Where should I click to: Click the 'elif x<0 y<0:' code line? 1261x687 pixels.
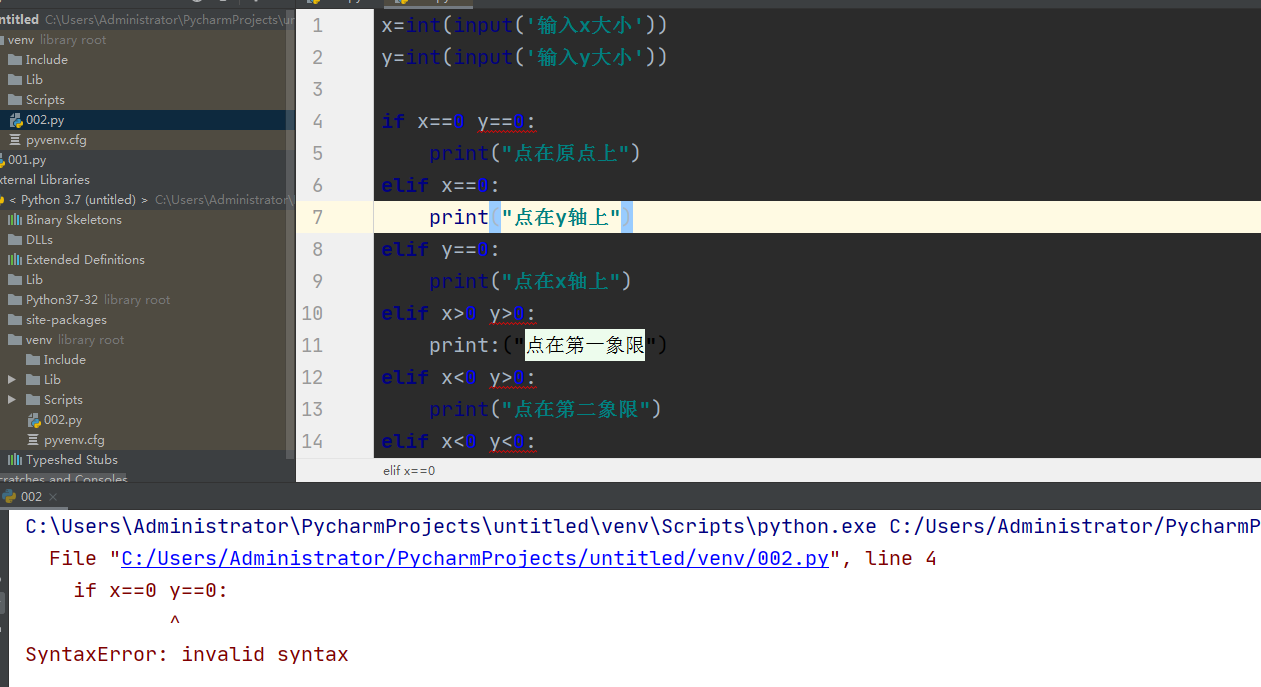click(459, 441)
